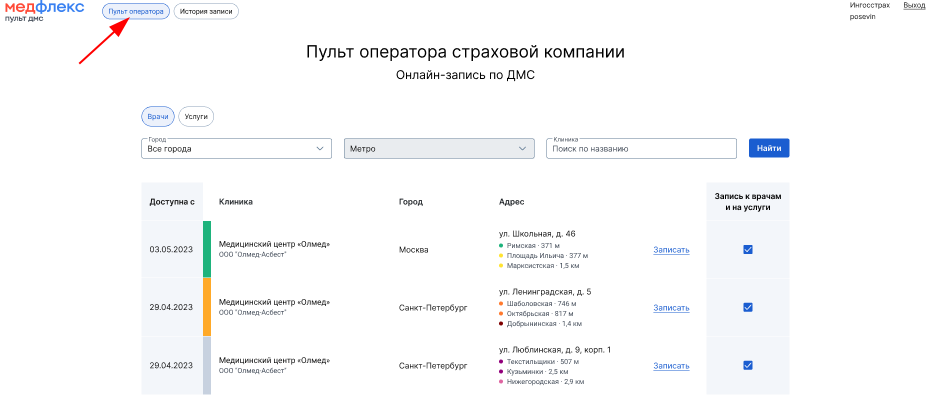Focus the Клиника search by name field
This screenshot has height=395, width=929.
[641, 149]
